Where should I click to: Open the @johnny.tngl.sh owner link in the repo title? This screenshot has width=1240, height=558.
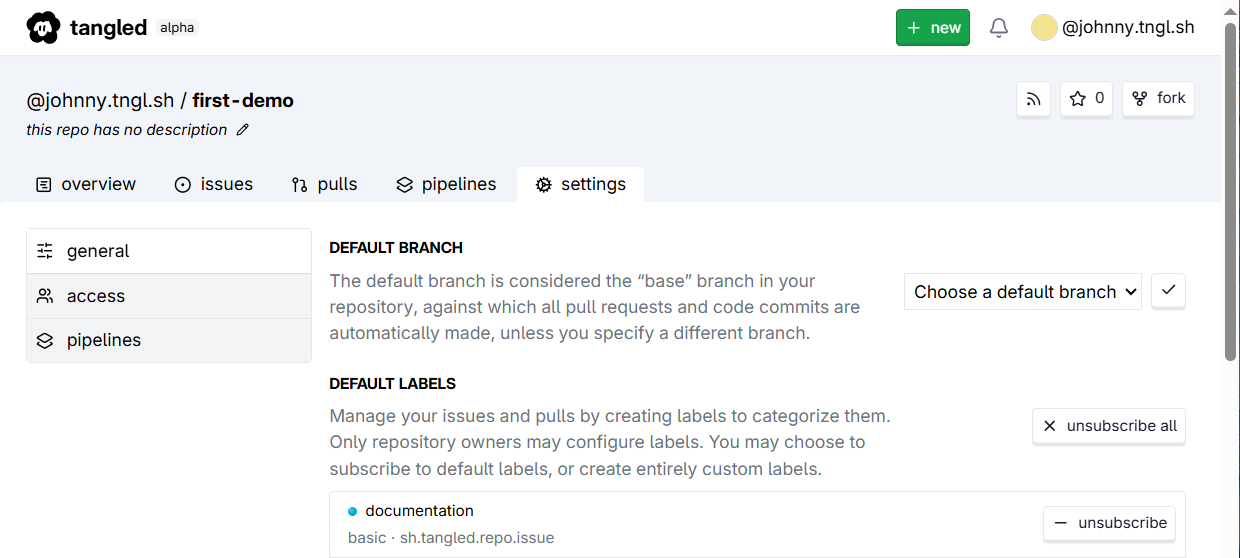[101, 100]
